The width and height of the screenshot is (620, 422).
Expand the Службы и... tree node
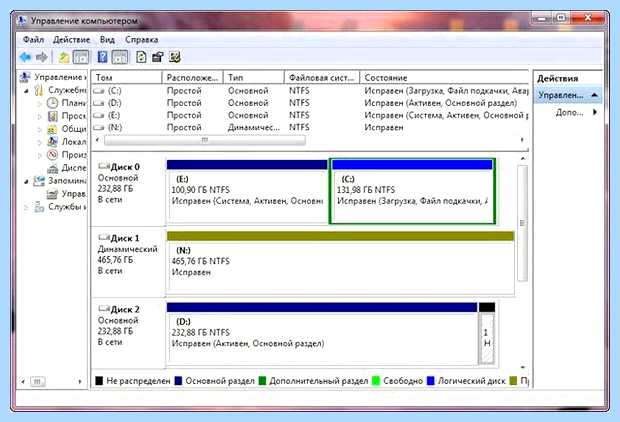[26, 207]
